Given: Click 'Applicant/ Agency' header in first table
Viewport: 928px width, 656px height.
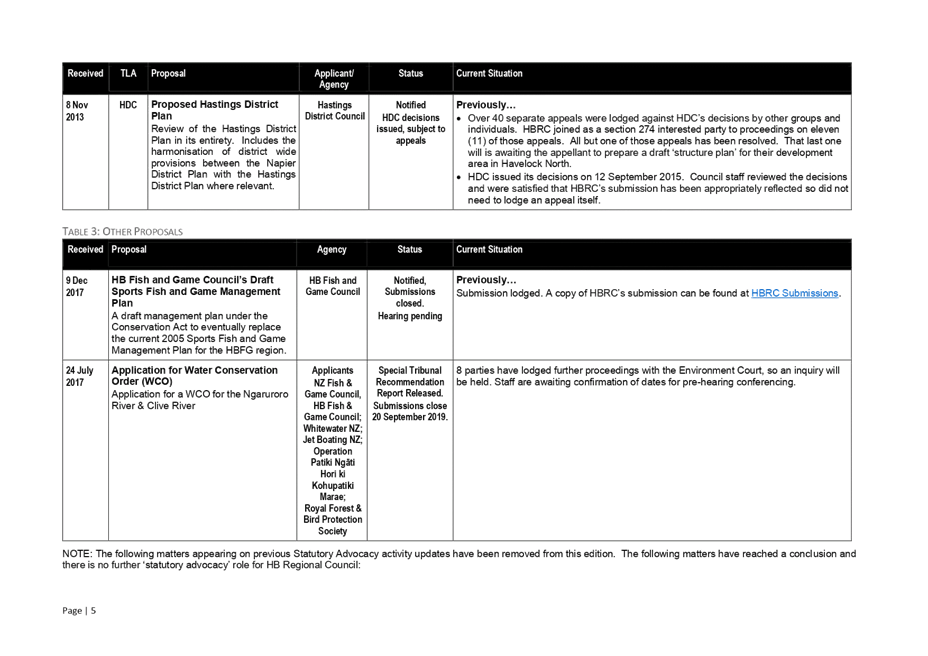Looking at the screenshot, I should 334,79.
